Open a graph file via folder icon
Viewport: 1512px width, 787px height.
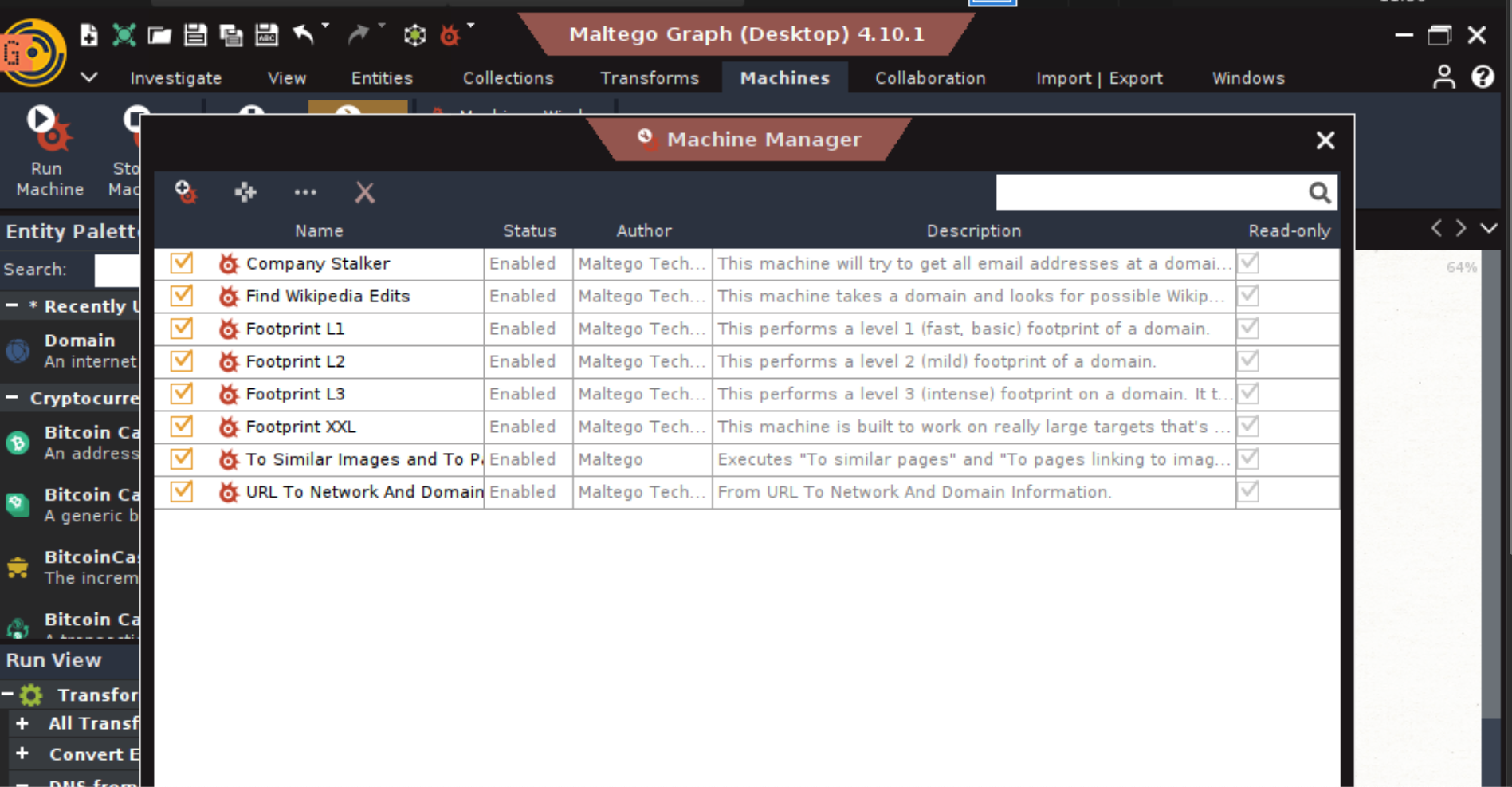159,34
